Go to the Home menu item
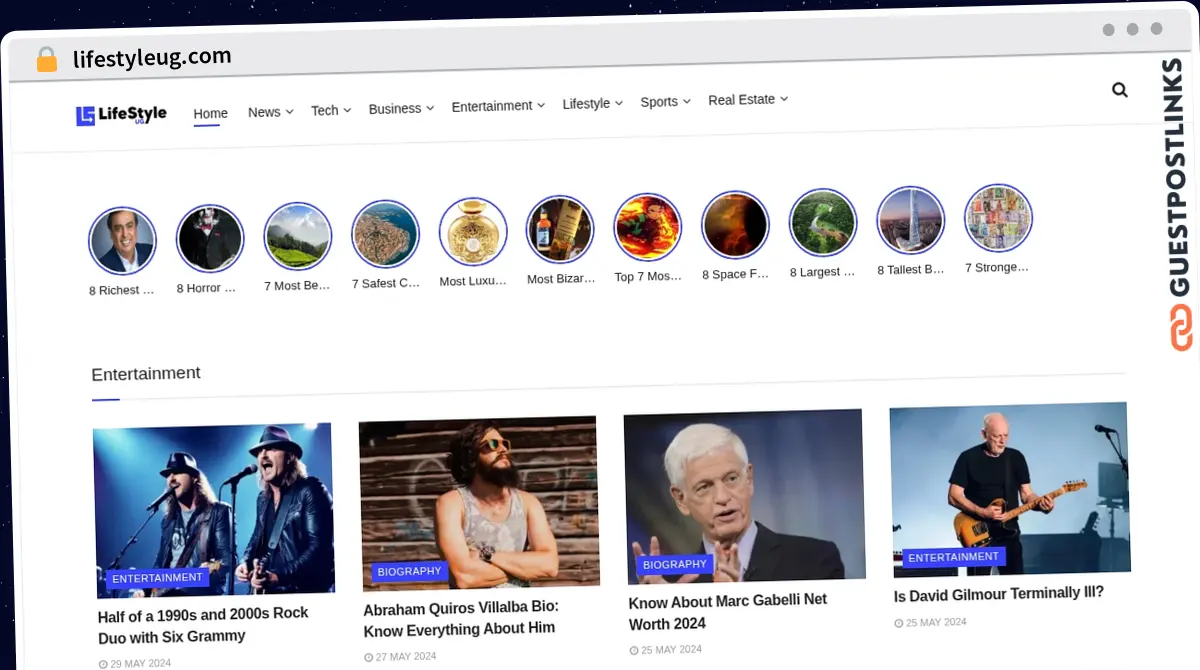Viewport: 1200px width, 670px height. click(210, 114)
